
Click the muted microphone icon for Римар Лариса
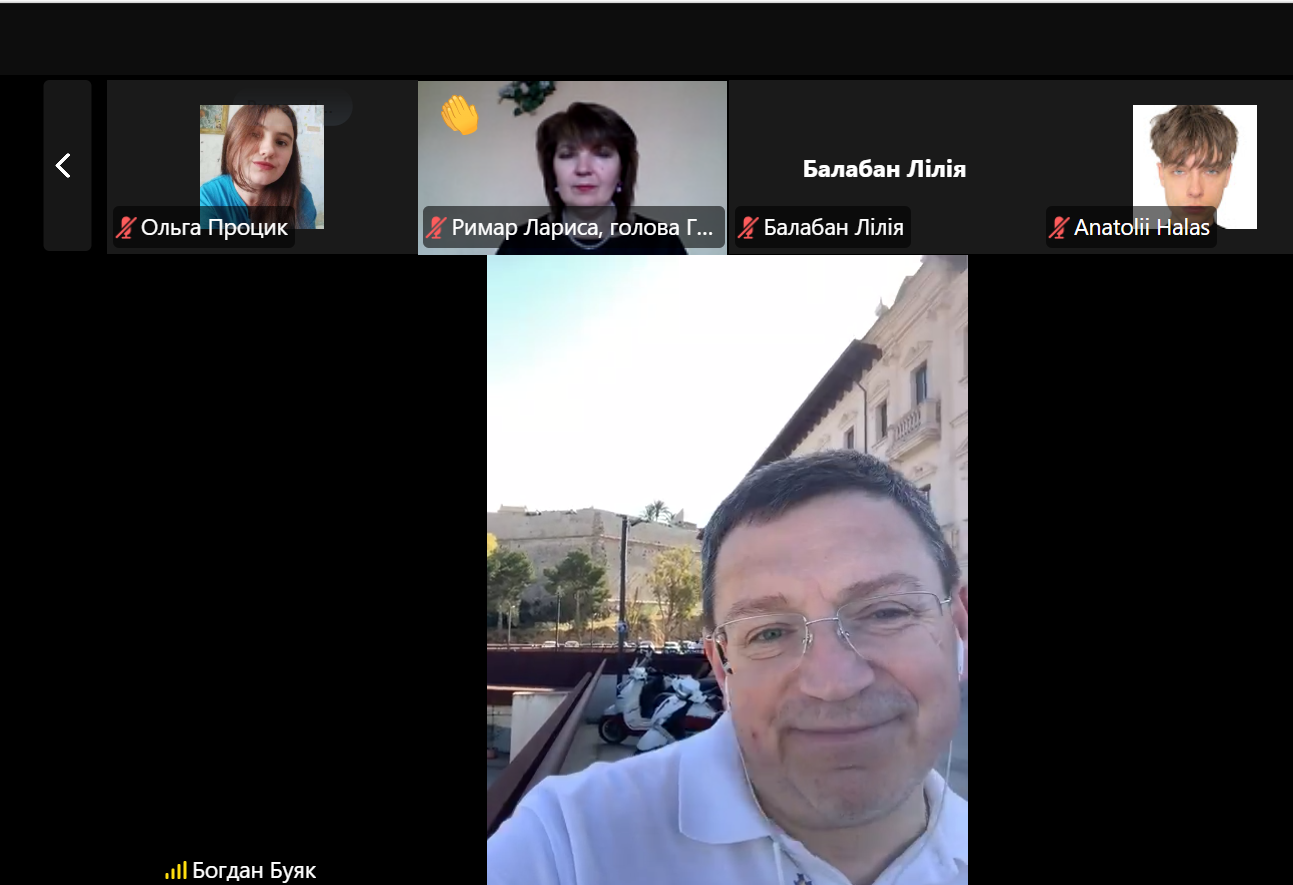[436, 228]
